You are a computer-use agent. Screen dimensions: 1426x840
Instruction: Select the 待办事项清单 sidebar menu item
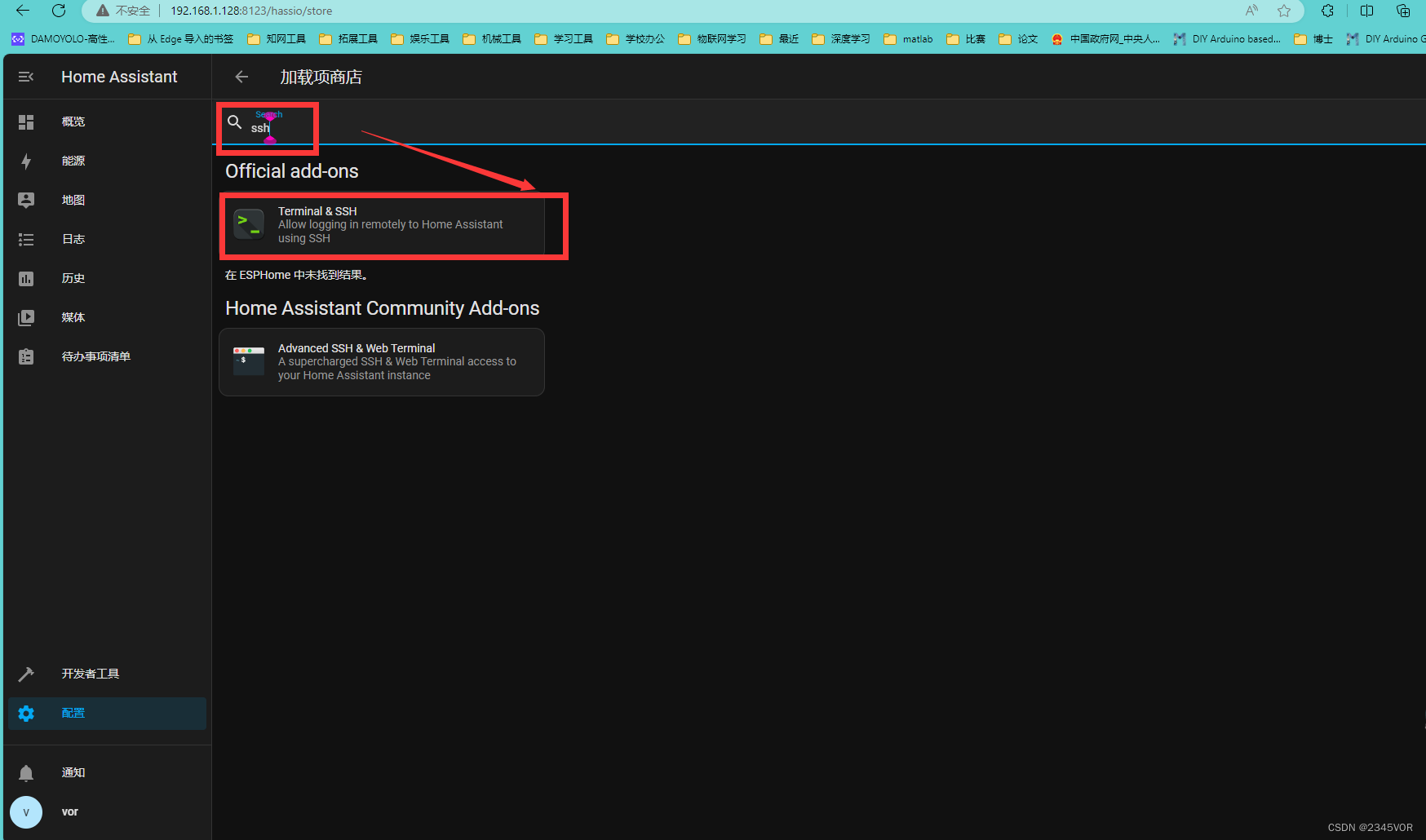107,356
